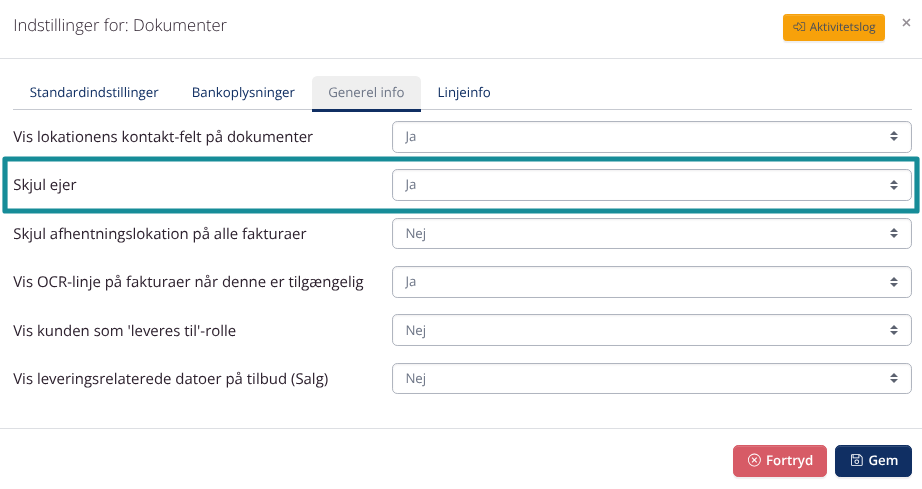Expand 'Skjul afhentningslokation på alle fakturaer' dropdown
Viewport: 922px width, 489px height.
[651, 233]
